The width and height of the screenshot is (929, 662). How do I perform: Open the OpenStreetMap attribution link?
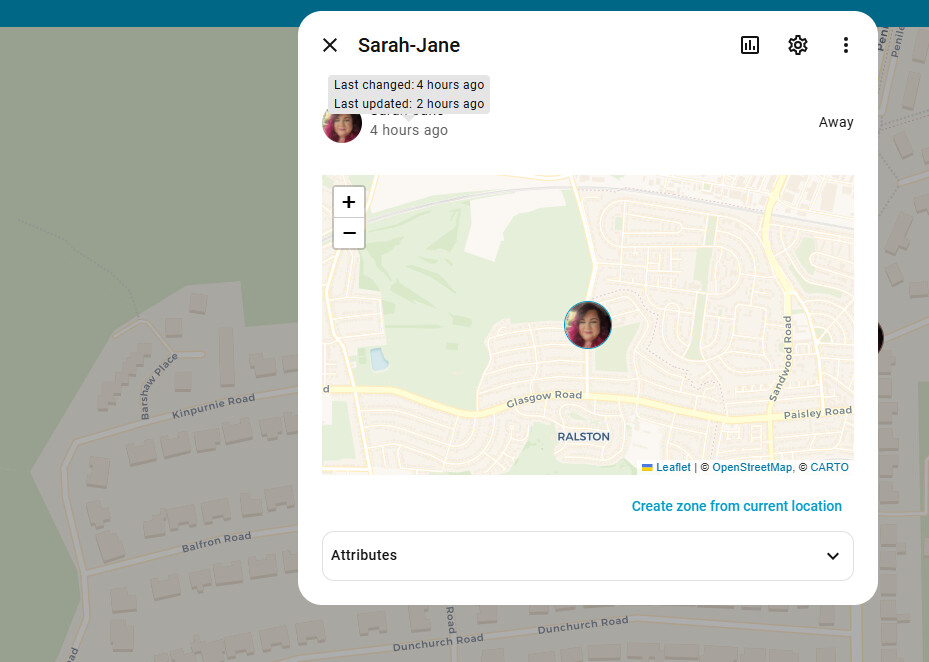(x=752, y=467)
